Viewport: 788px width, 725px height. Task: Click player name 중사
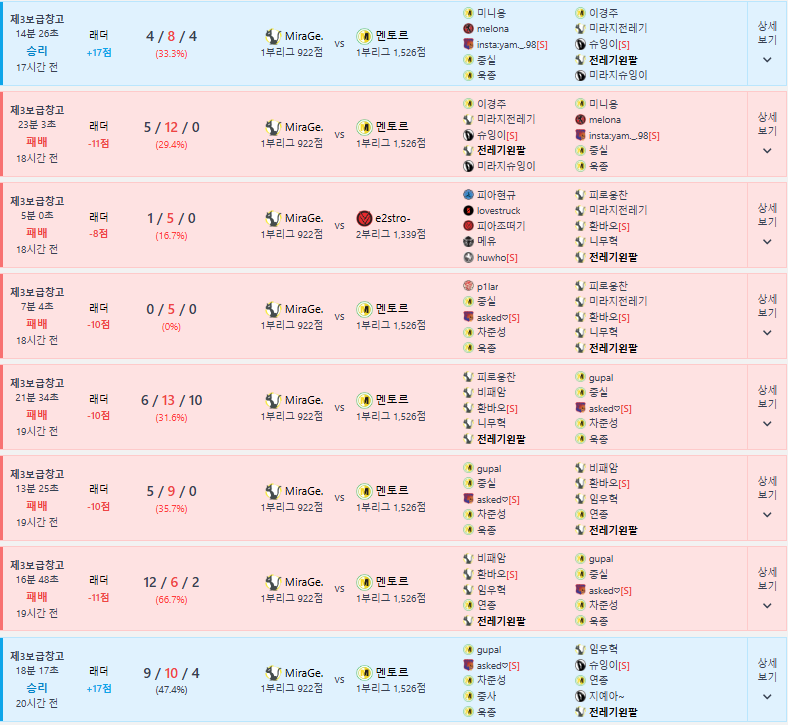(x=487, y=696)
